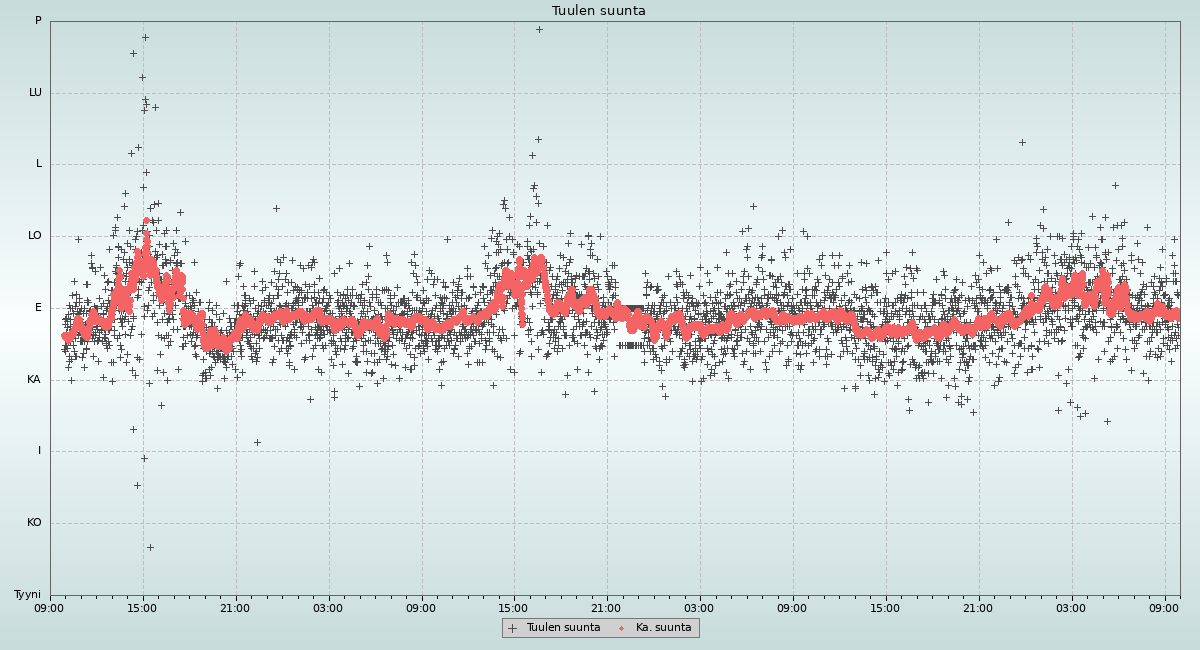Click the plus marker icon in the legend
Image resolution: width=1200 pixels, height=650 pixels.
(x=513, y=628)
